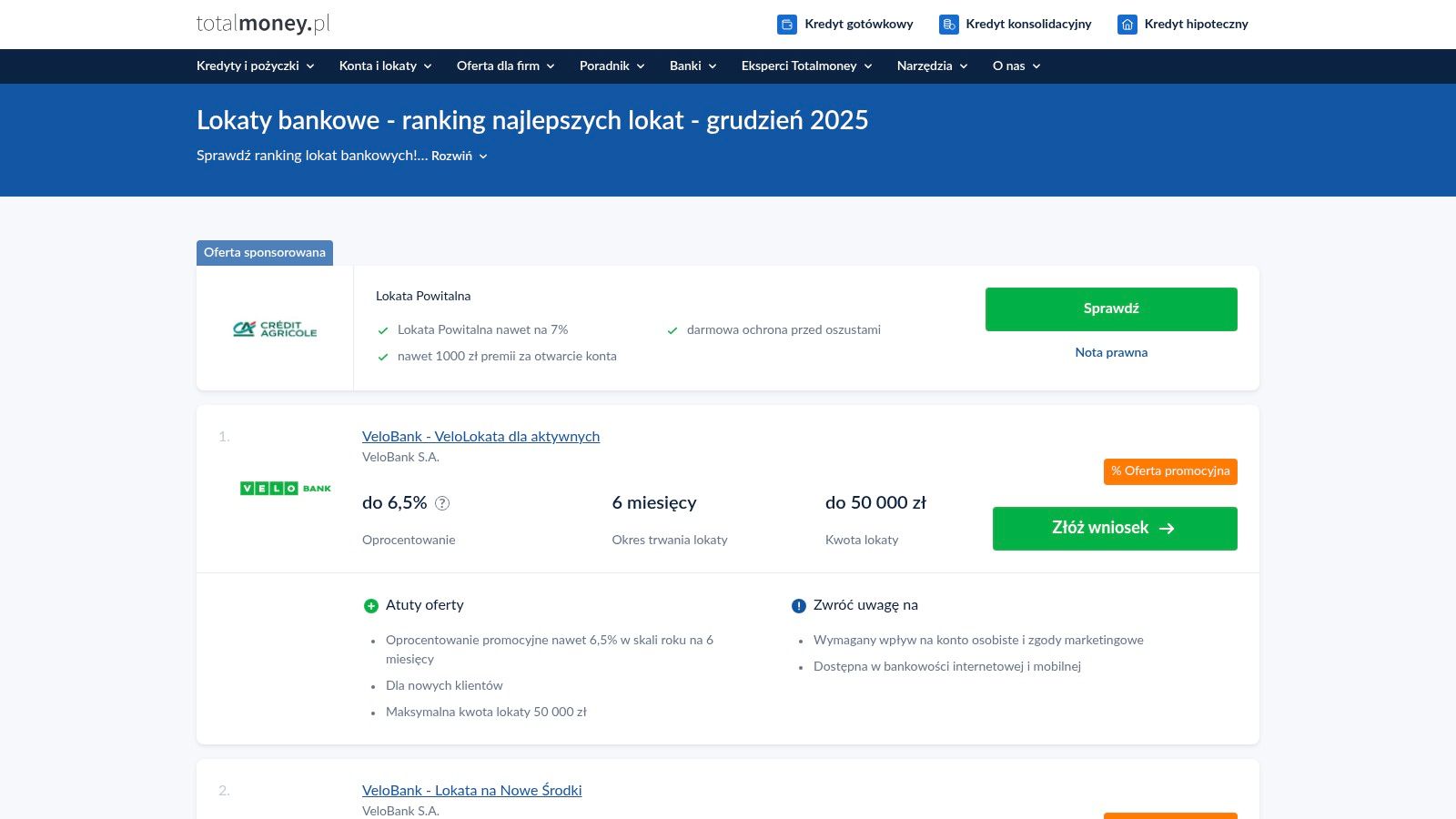Click 'Dla nowych klientów' bullet text
The width and height of the screenshot is (1456, 819).
[x=444, y=685]
